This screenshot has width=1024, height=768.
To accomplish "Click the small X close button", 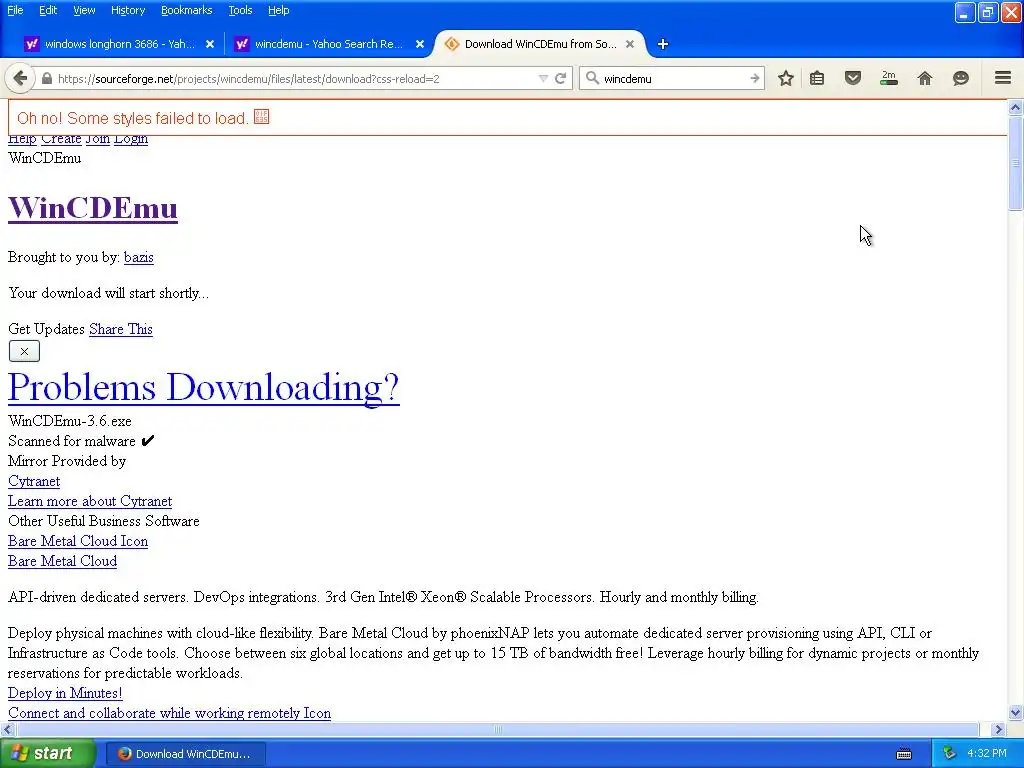I will point(24,351).
